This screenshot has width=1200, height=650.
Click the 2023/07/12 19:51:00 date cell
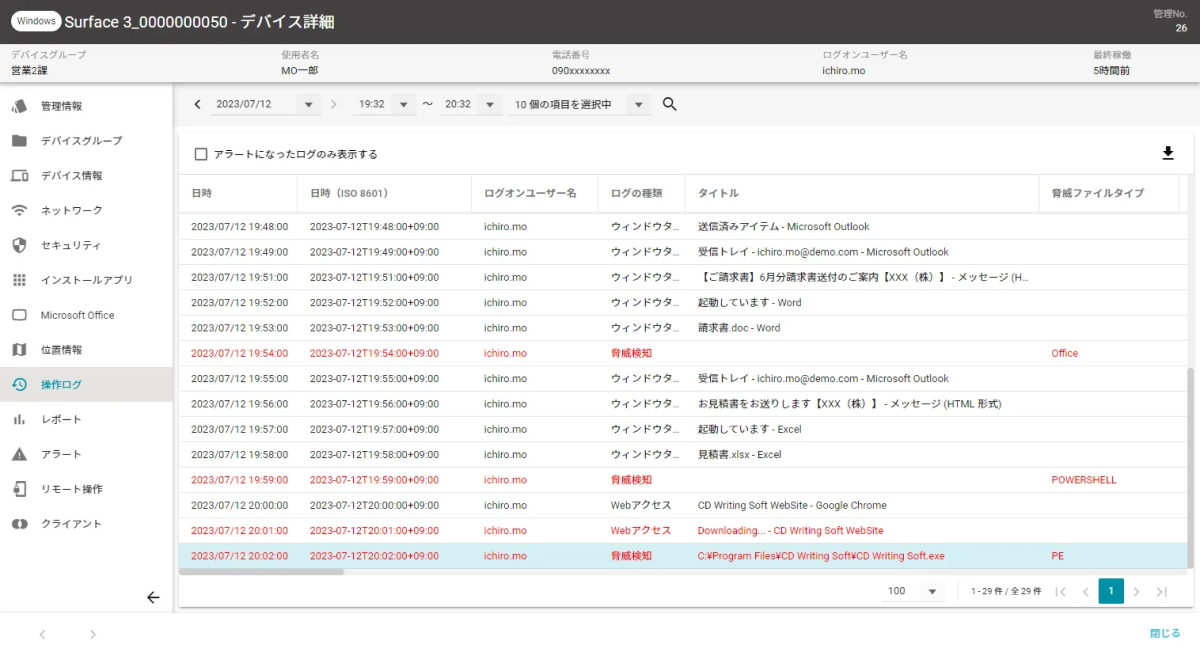(239, 277)
